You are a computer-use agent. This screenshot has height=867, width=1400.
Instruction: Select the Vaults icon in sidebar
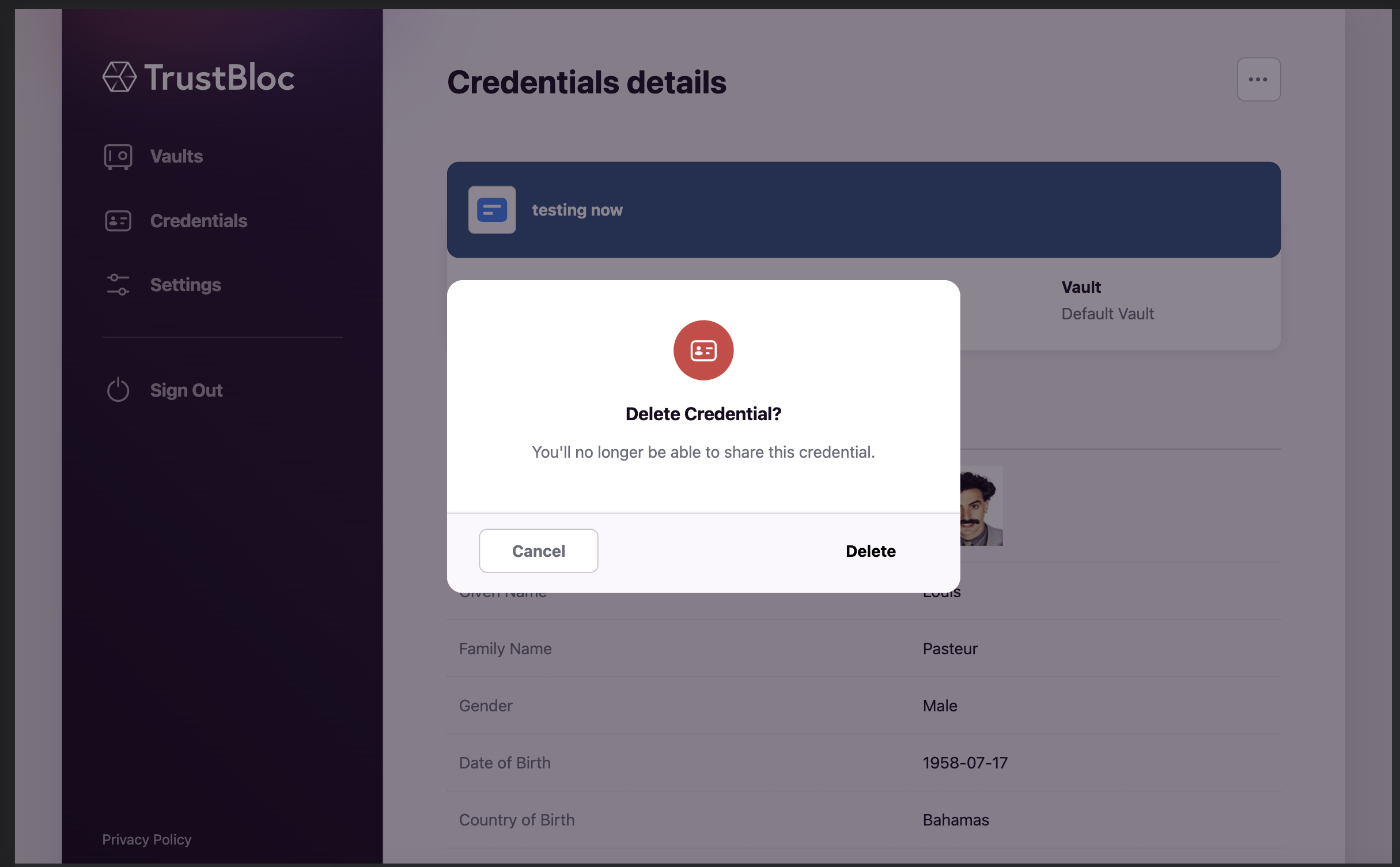point(118,156)
